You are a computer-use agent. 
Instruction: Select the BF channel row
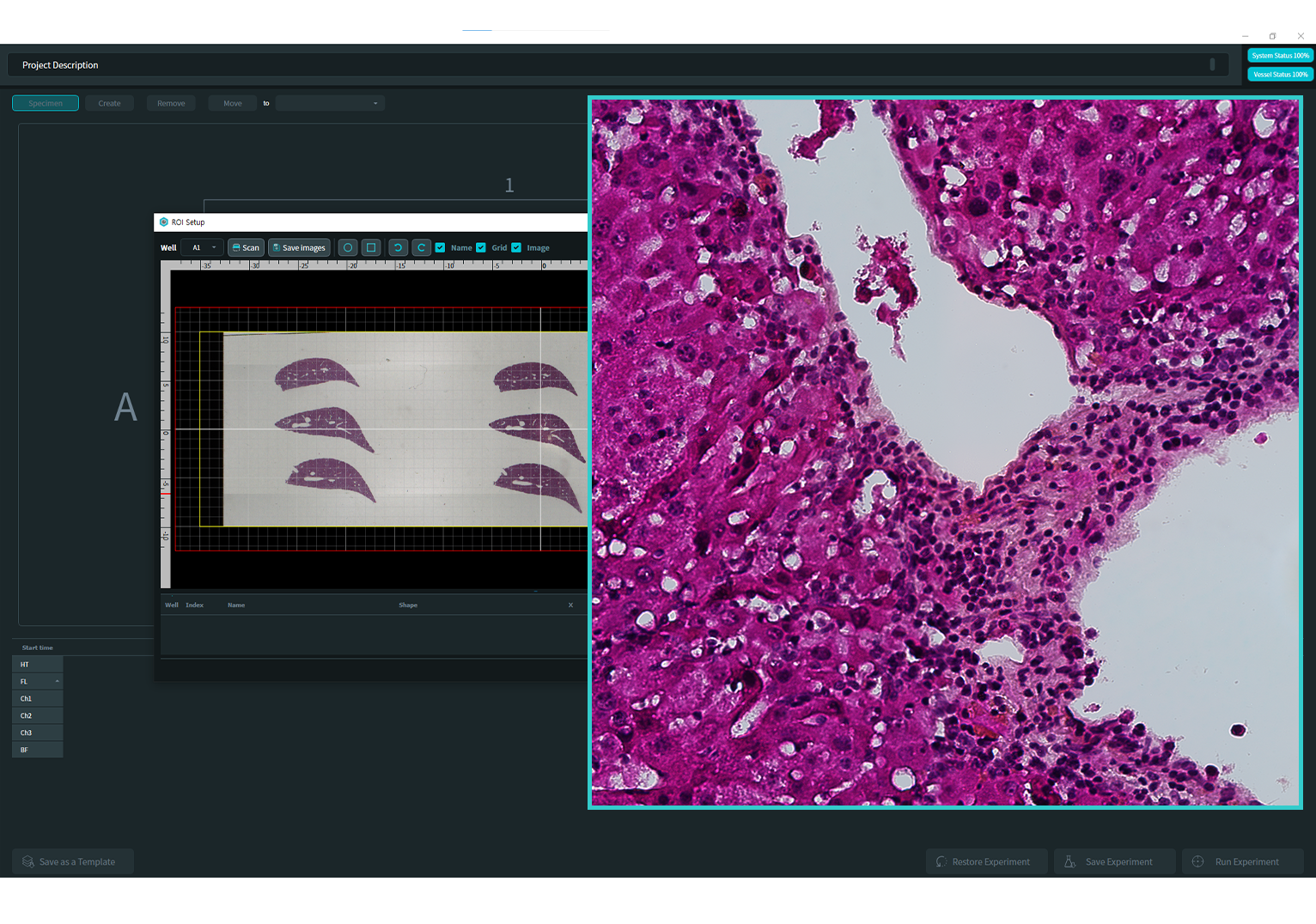point(38,750)
